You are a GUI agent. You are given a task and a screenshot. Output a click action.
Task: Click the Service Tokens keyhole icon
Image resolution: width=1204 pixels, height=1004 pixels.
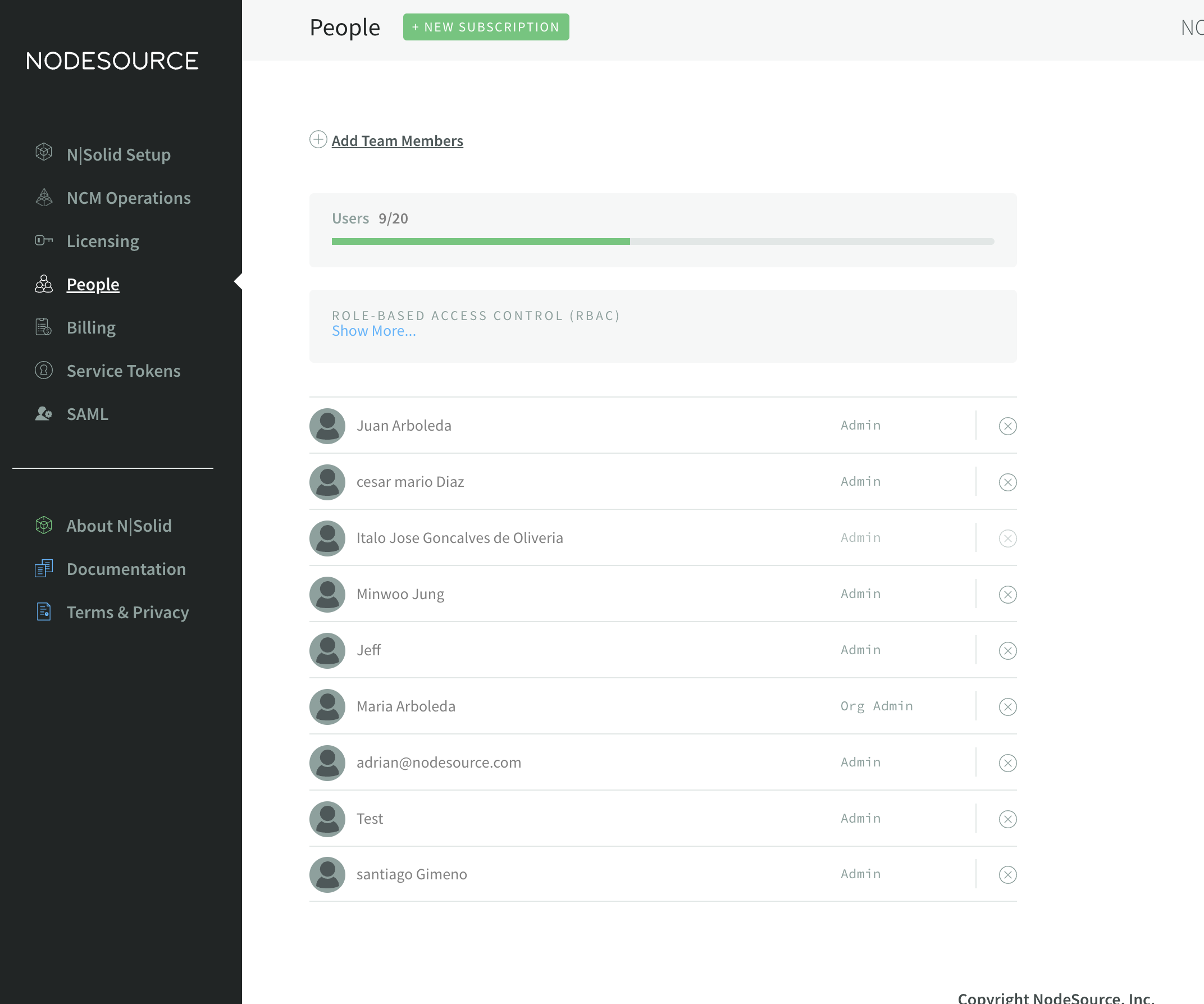tap(44, 371)
